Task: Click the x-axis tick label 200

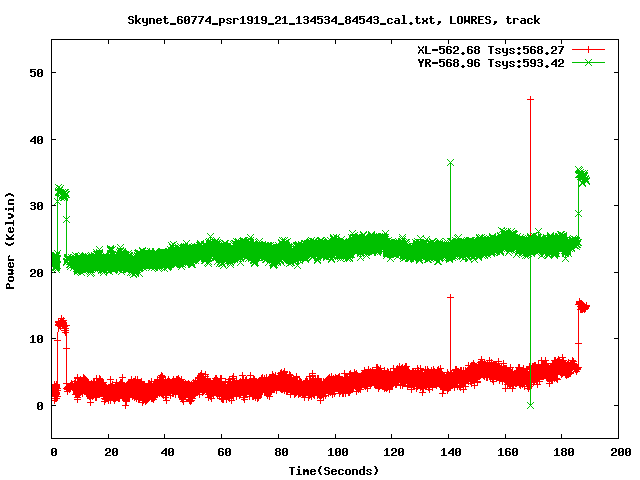Action: coord(620,452)
